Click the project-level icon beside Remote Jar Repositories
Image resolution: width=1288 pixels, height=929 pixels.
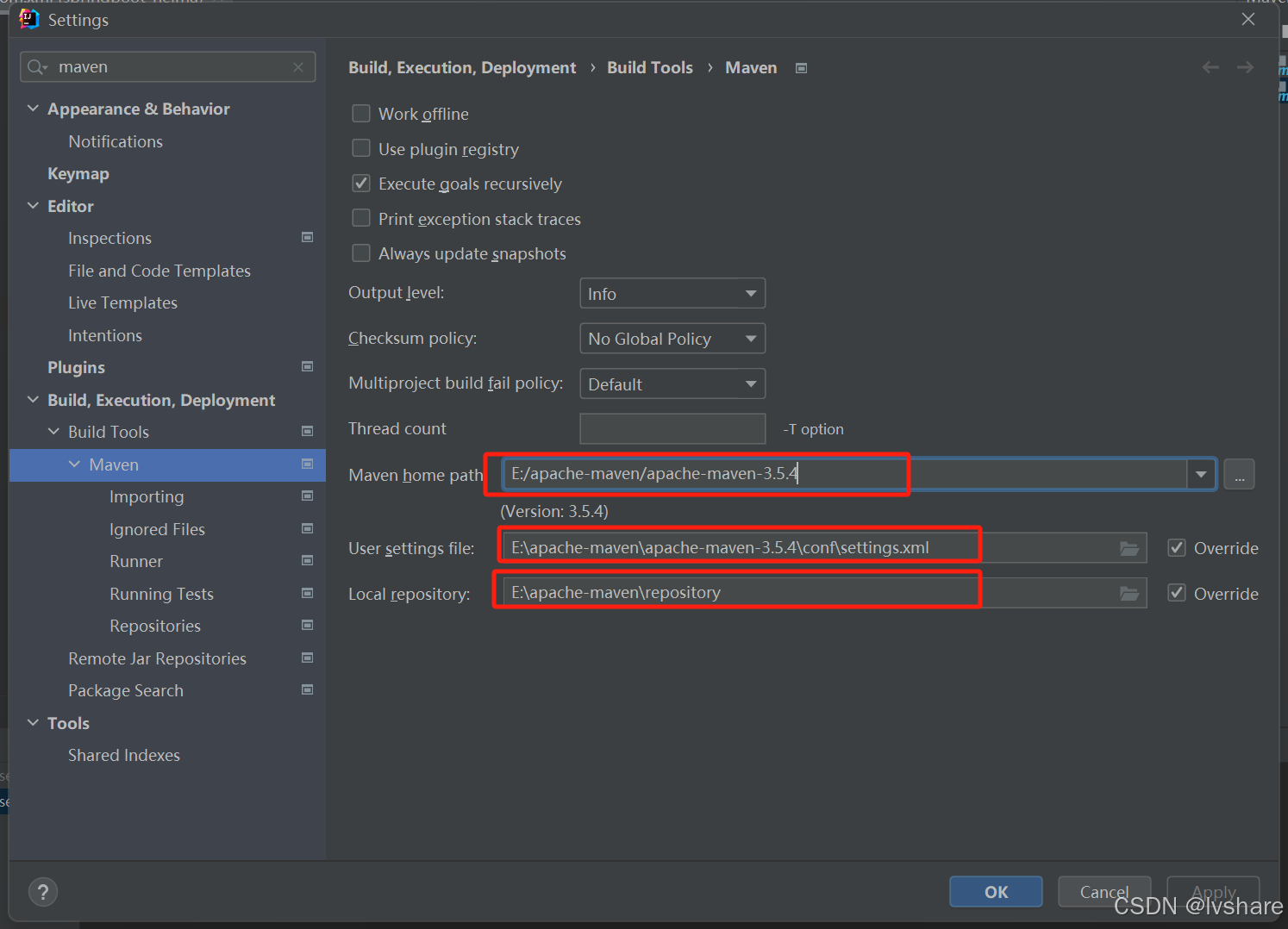307,658
